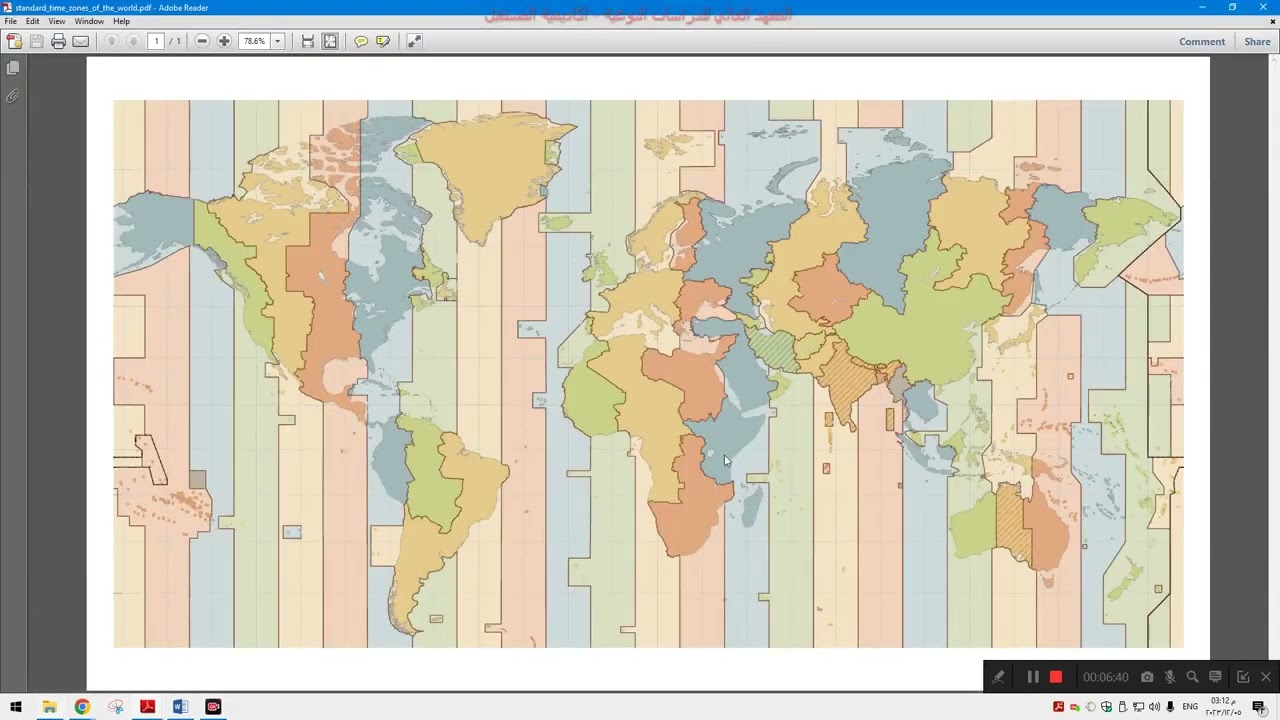Click the 78.6% zoom value field

click(x=254, y=41)
